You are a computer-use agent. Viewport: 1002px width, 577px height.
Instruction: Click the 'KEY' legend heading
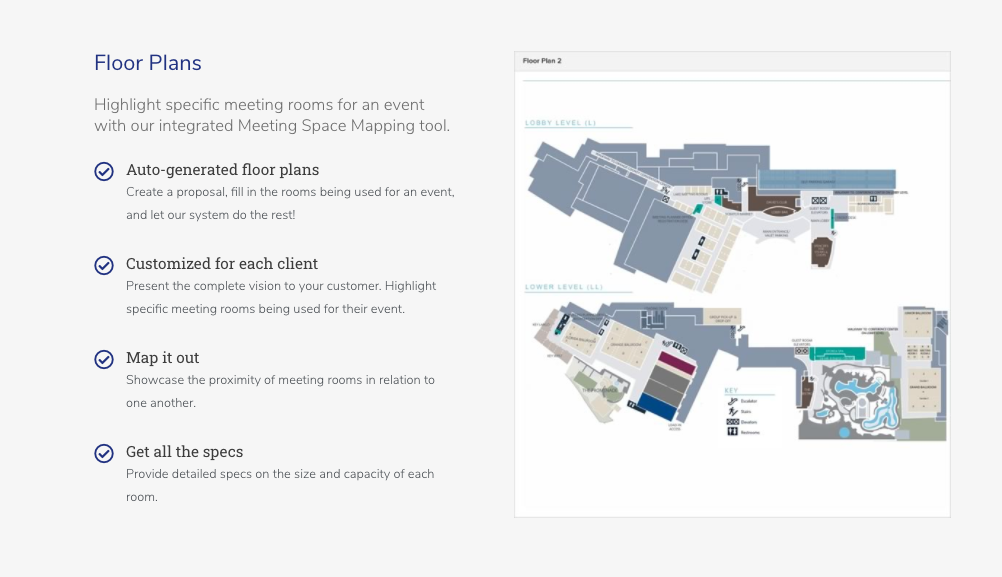click(731, 390)
